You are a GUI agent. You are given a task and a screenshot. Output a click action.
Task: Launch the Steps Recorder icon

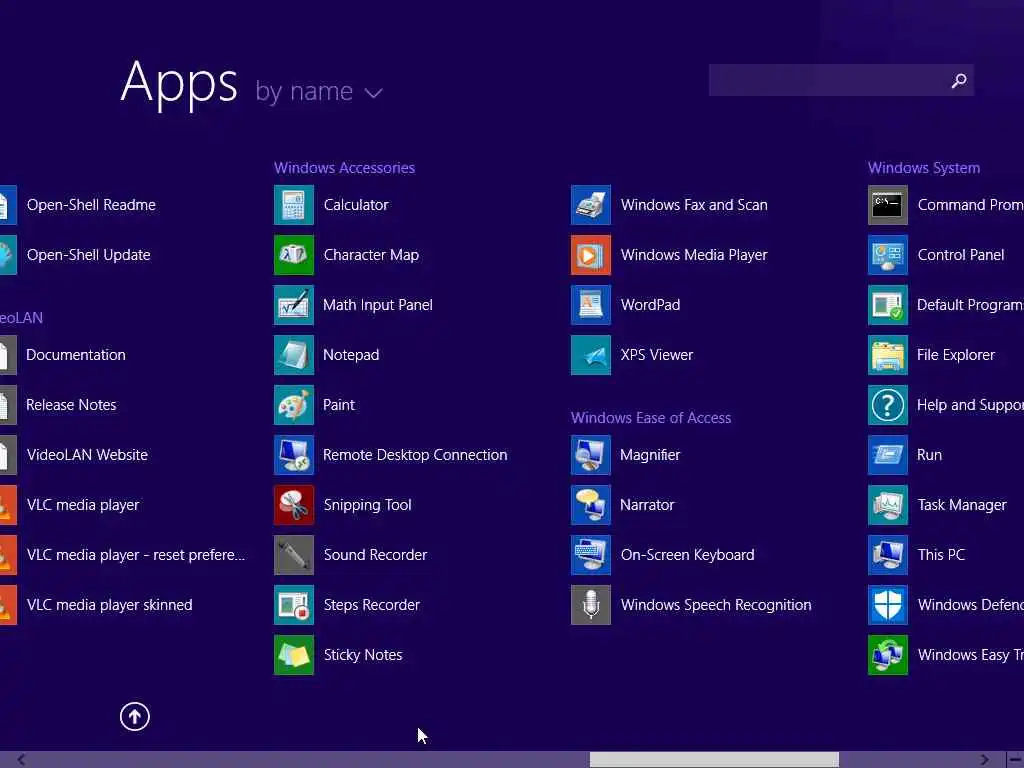pos(294,605)
